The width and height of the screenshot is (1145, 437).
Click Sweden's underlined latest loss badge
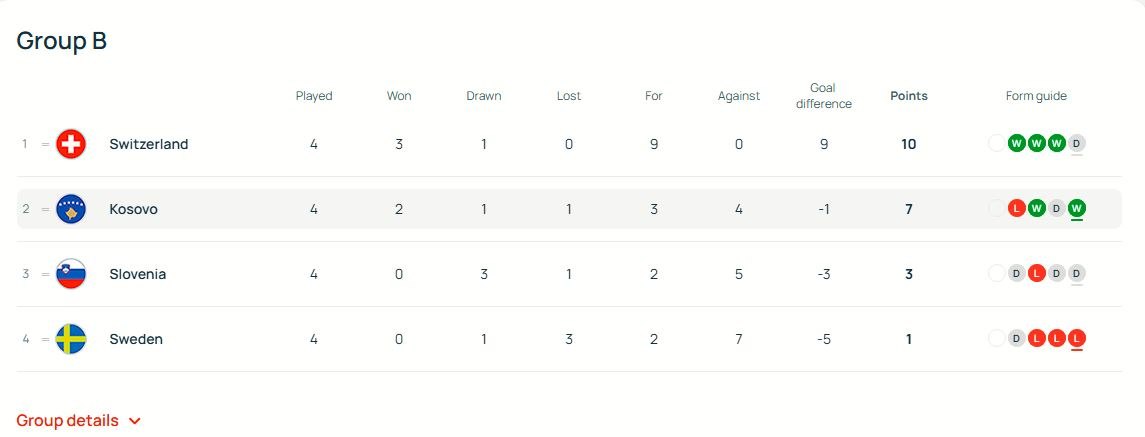click(1076, 339)
